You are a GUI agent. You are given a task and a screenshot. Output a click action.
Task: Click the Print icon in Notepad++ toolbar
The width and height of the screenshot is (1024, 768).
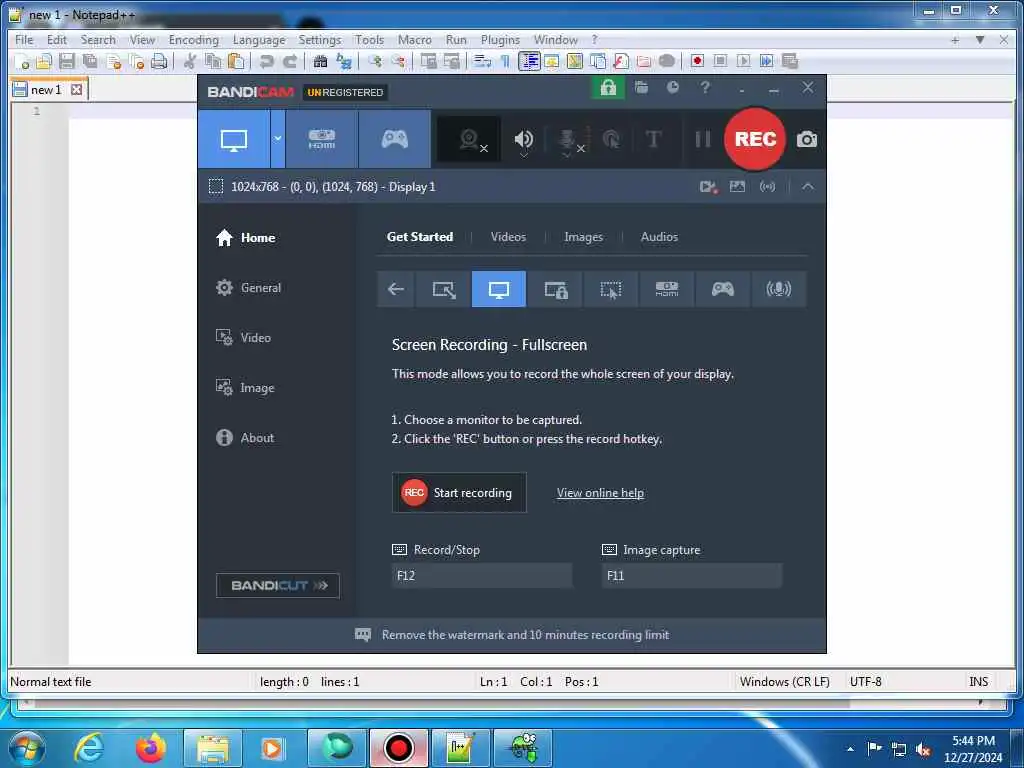coord(159,61)
